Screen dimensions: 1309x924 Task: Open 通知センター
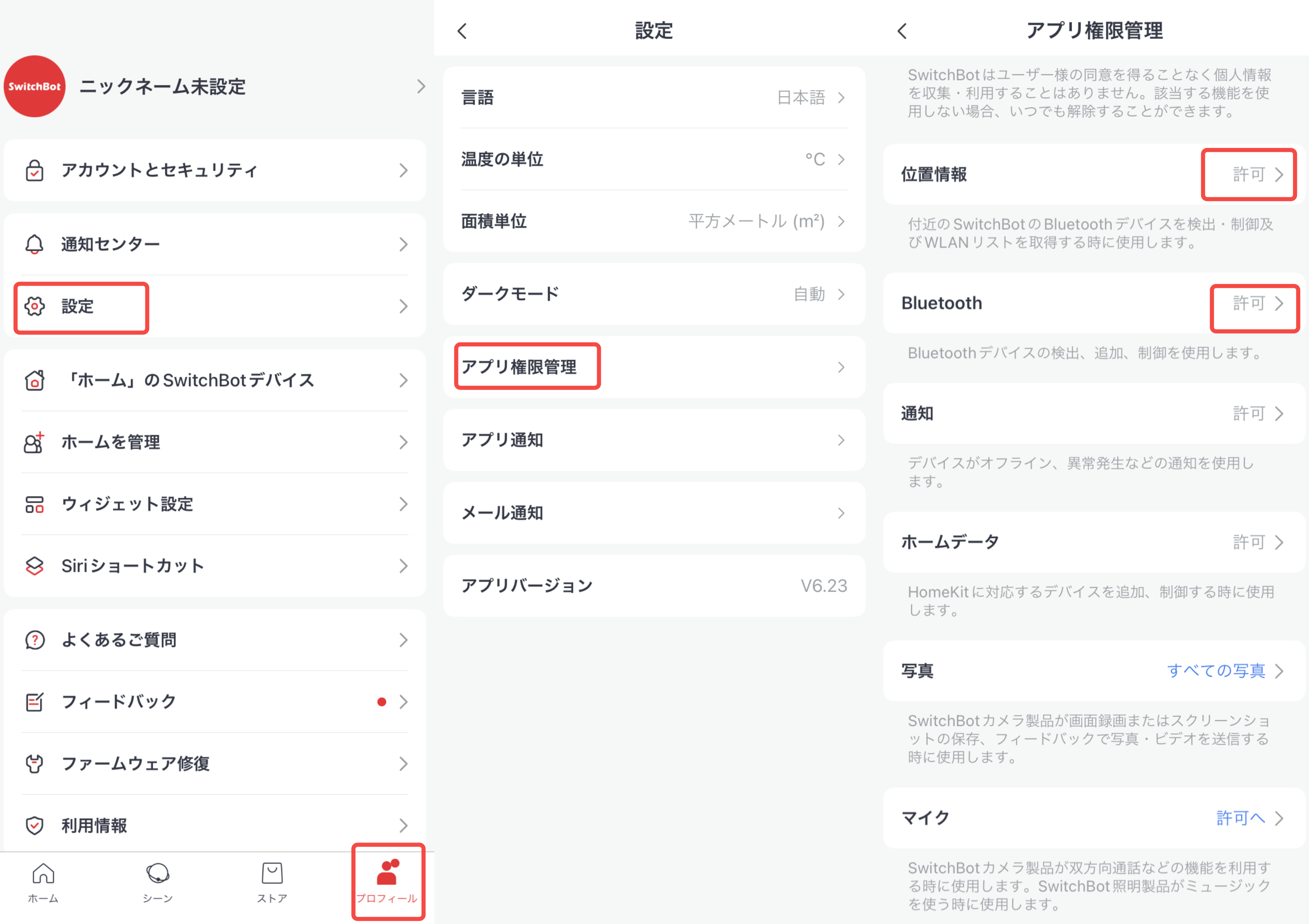click(x=215, y=244)
